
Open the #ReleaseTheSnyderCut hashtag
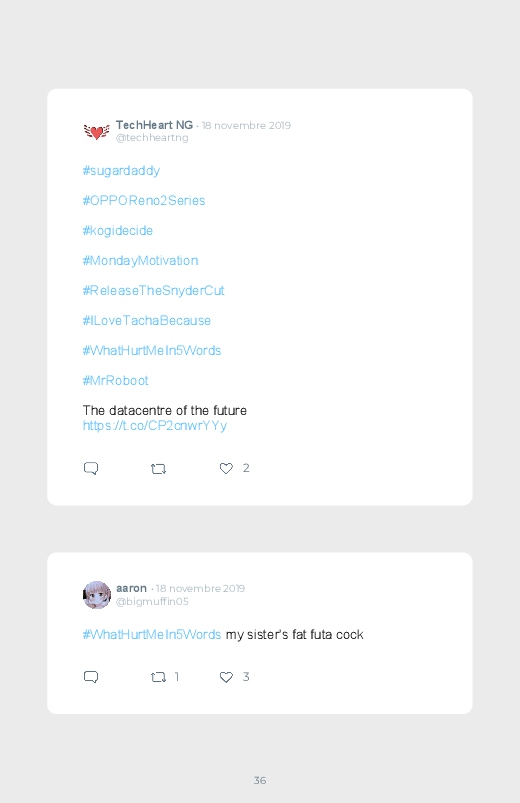[154, 290]
